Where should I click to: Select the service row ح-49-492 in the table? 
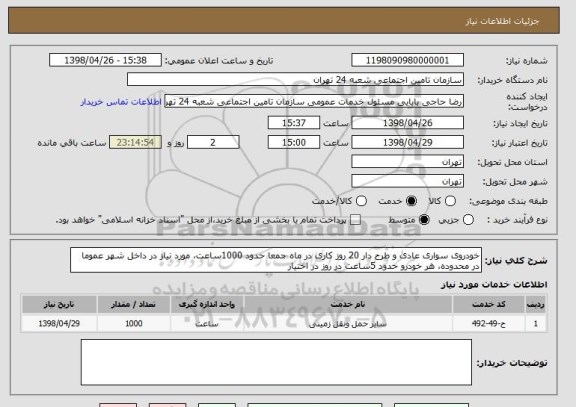284,324
